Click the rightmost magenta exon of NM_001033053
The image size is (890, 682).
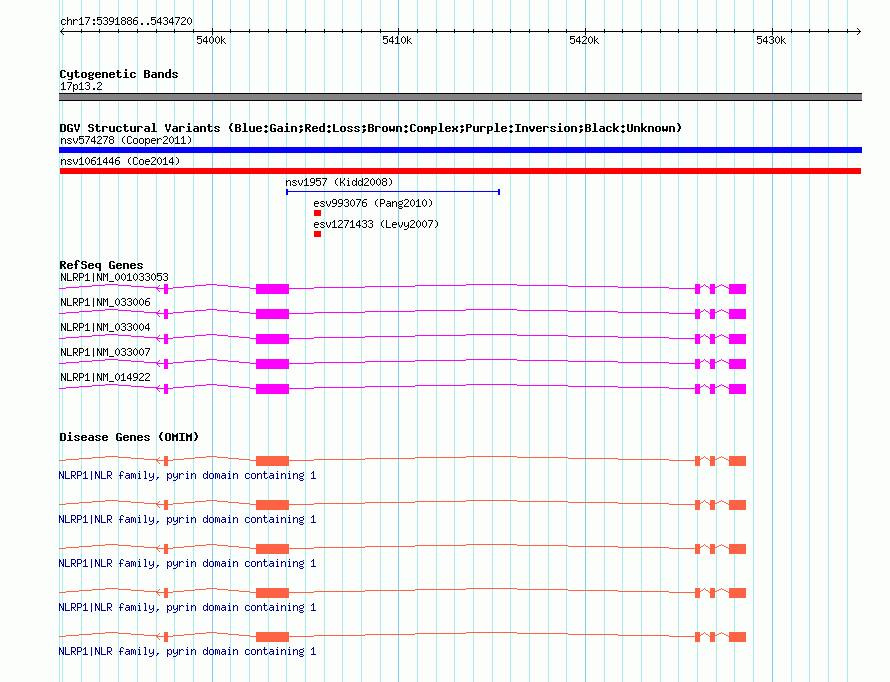click(x=737, y=289)
